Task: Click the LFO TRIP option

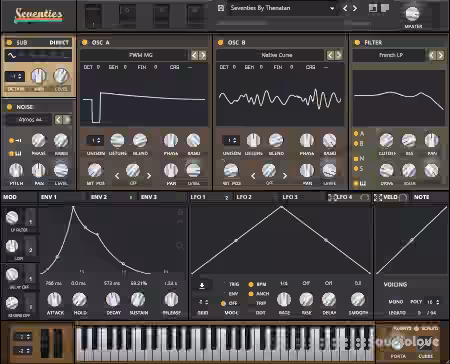Action: click(261, 303)
